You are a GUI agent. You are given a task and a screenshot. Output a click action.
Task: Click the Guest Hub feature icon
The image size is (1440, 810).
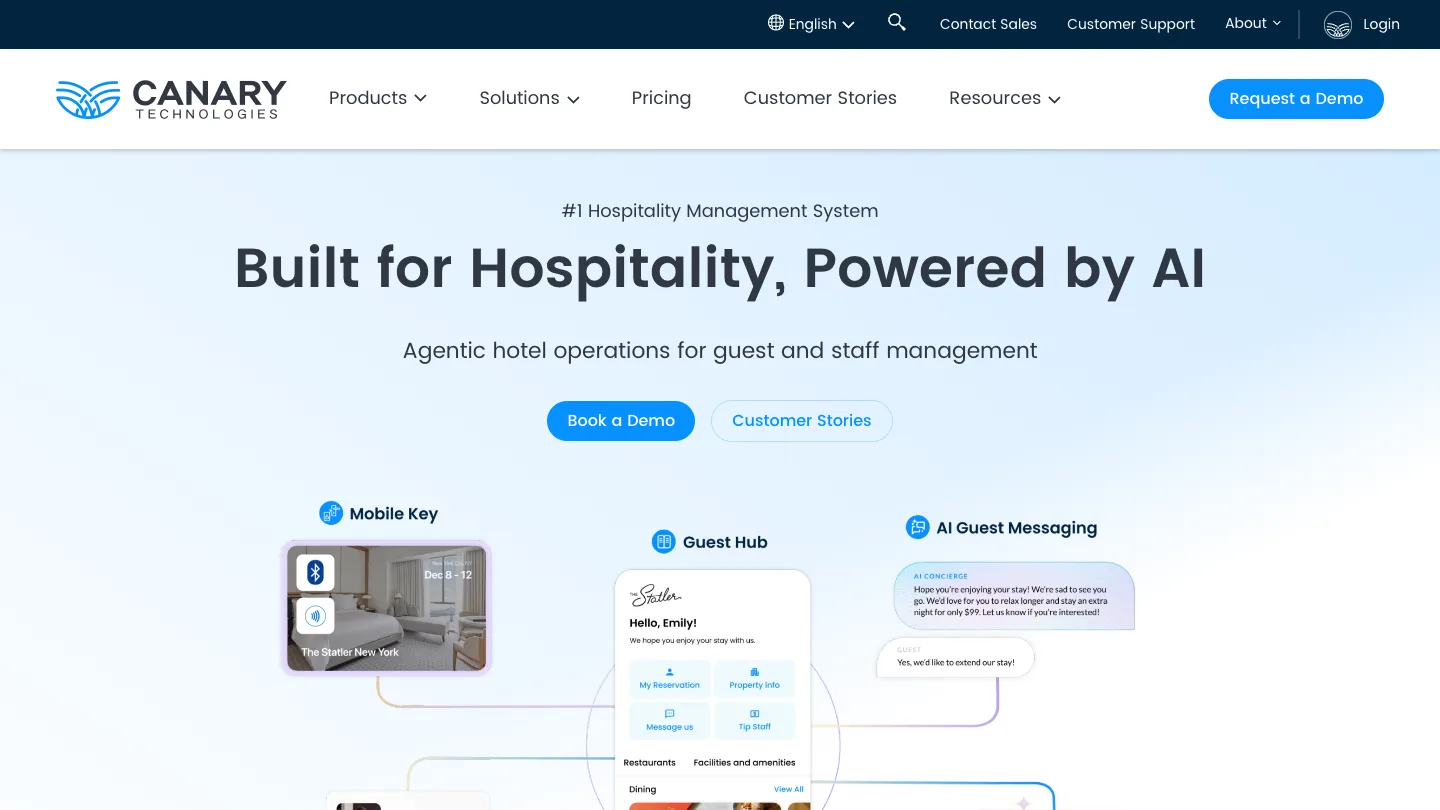(664, 542)
